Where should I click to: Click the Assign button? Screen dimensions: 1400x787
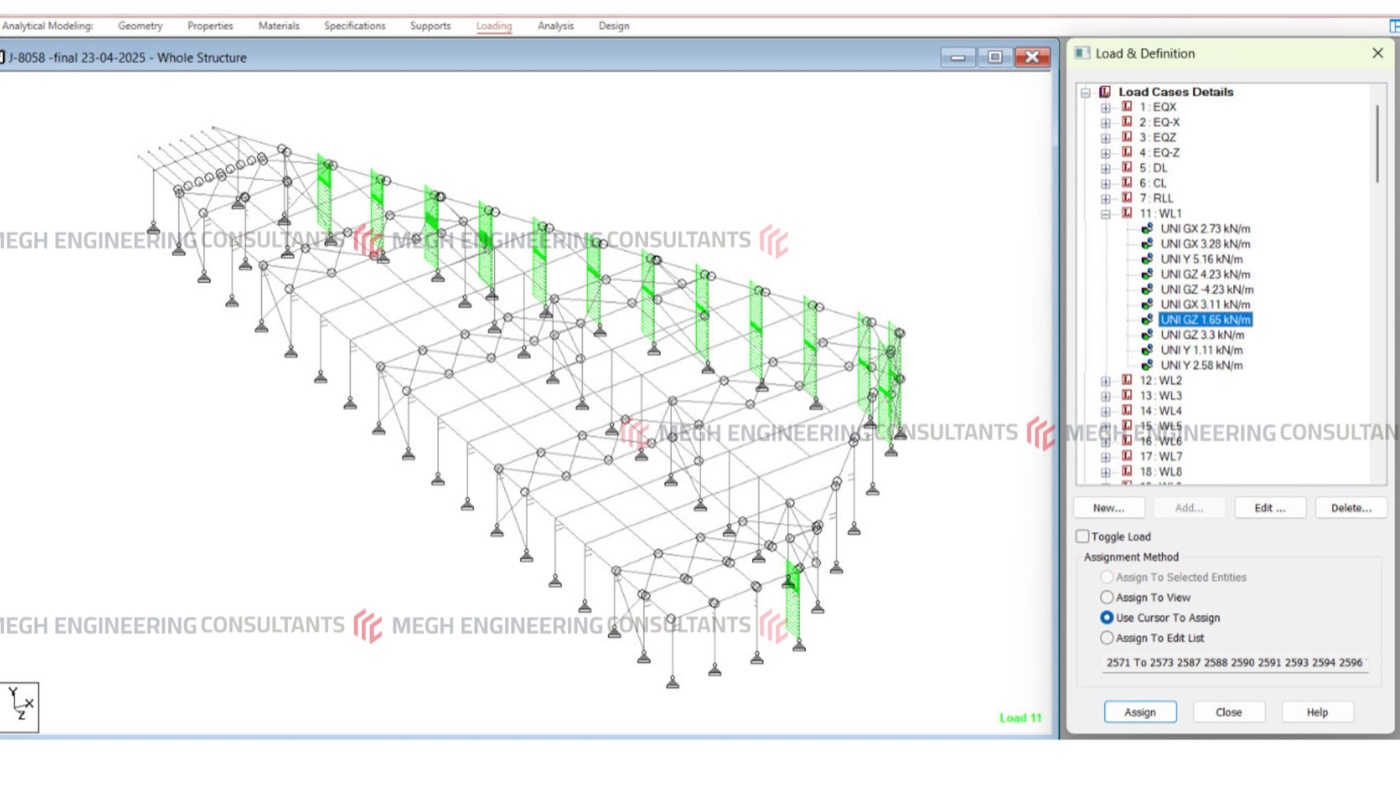pos(1140,712)
